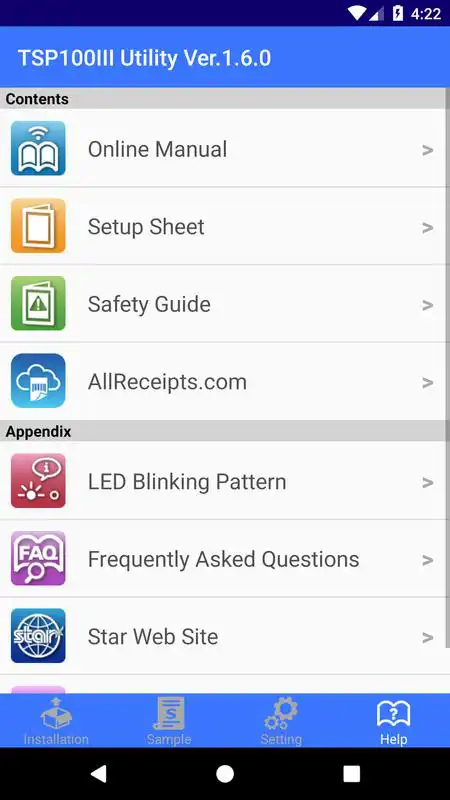Viewport: 450px width, 800px height.
Task: Tap the orange Setup Sheet icon
Action: [x=38, y=226]
